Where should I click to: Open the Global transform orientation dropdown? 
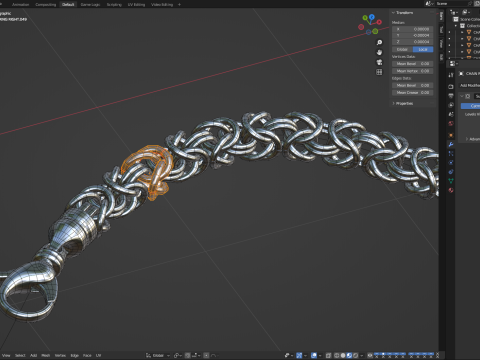pyautogui.click(x=158, y=355)
